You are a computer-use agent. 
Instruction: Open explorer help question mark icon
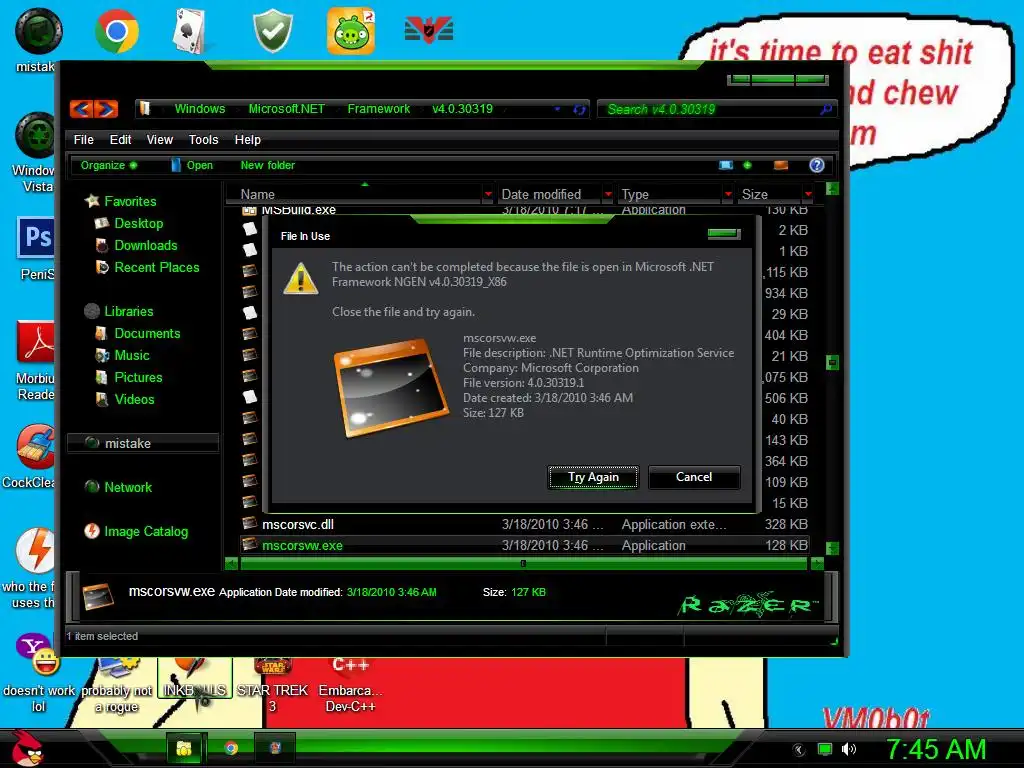click(816, 165)
